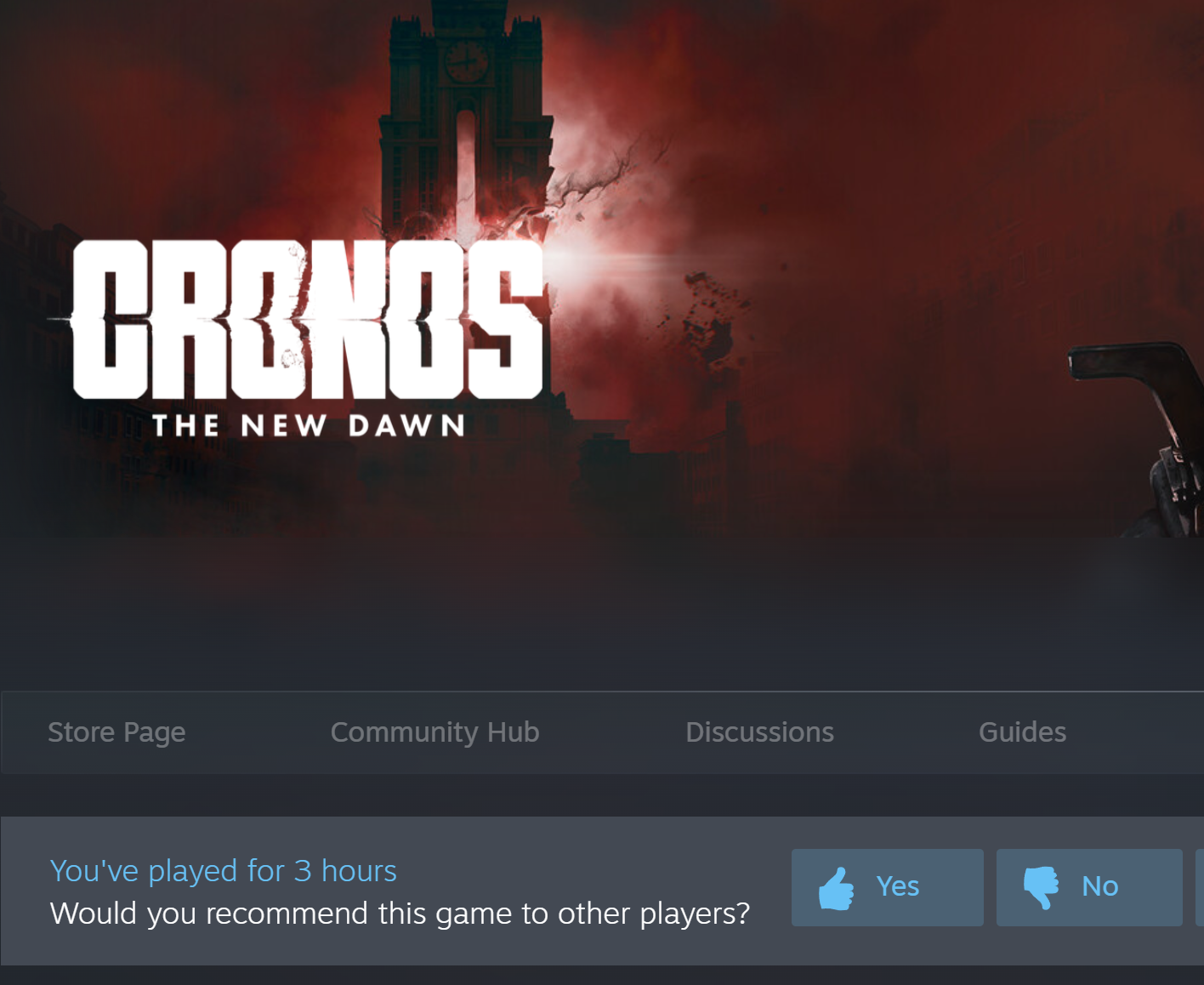The image size is (1204, 985).
Task: Switch to the Guides tab
Action: coord(1022,732)
